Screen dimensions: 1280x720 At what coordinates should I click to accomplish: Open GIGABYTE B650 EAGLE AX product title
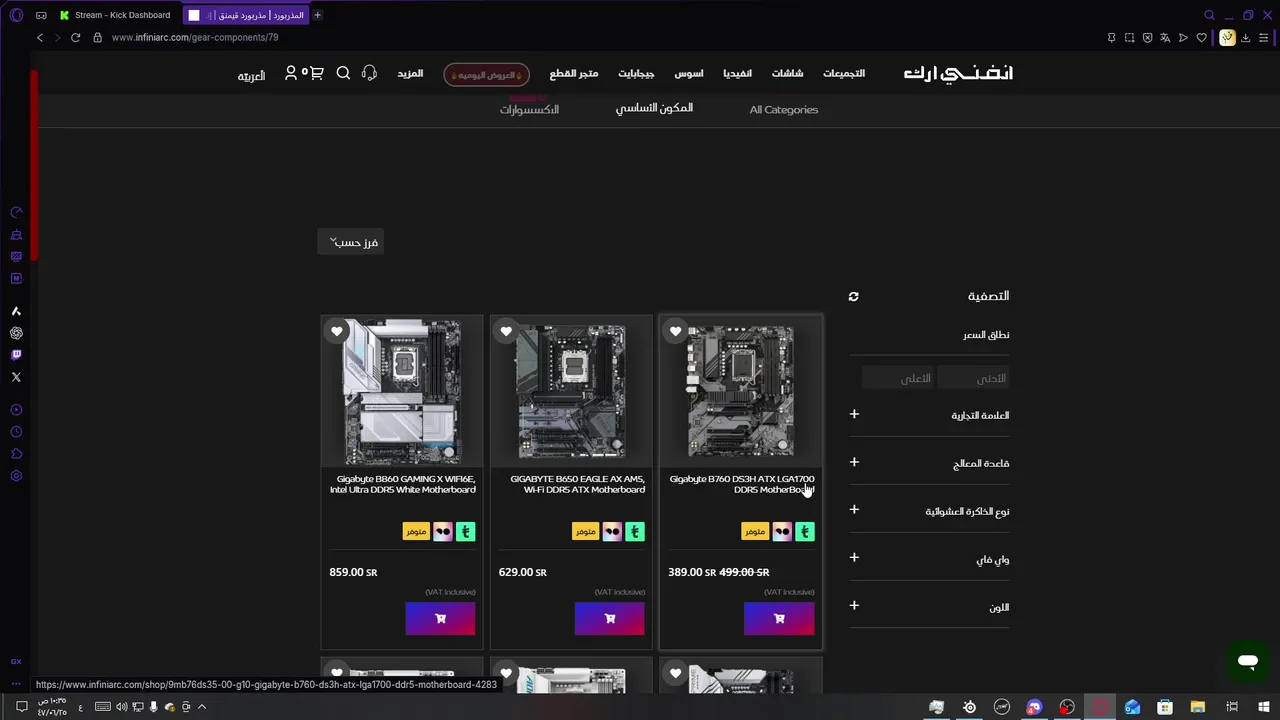577,484
